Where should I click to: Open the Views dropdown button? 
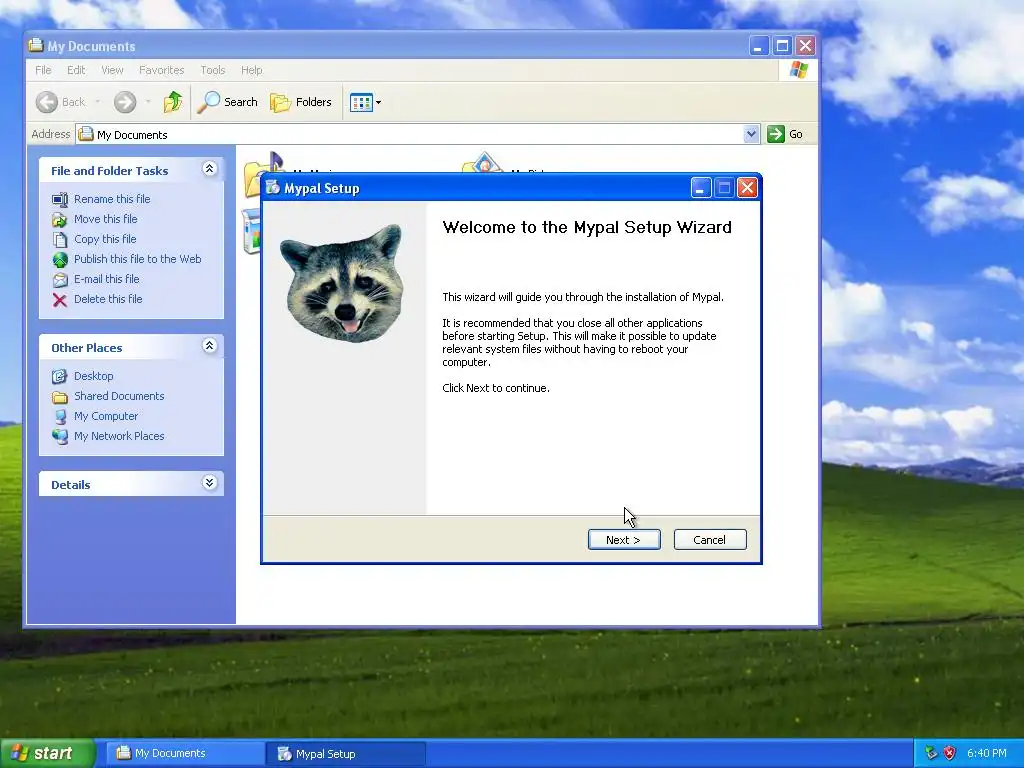coord(365,102)
